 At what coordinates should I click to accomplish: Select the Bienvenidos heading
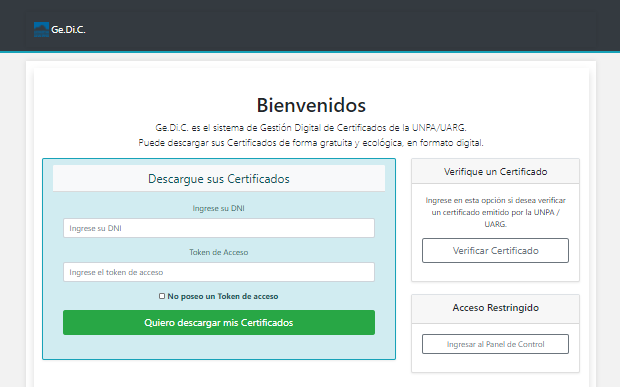pyautogui.click(x=311, y=105)
